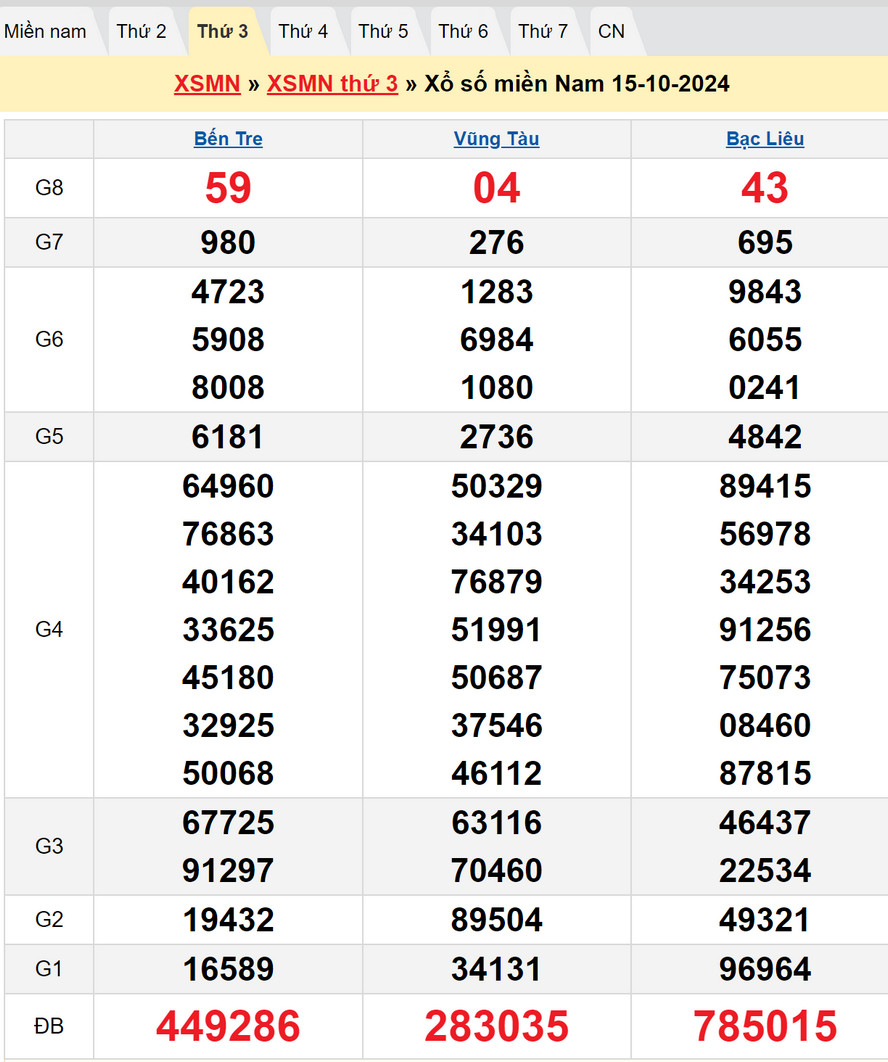
Task: Open the Bến Tre province link
Action: (x=228, y=139)
